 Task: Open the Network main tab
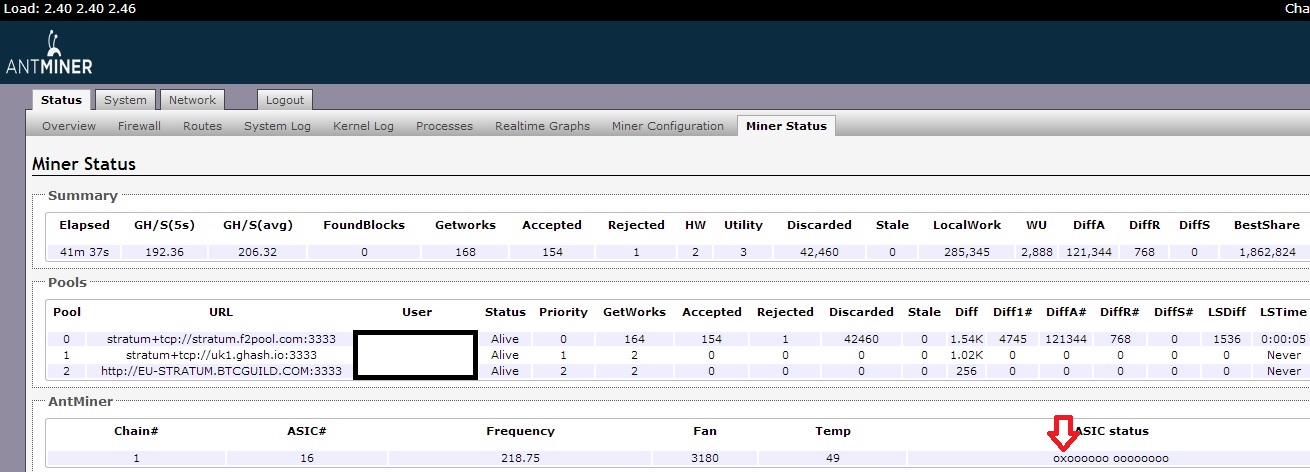[192, 100]
